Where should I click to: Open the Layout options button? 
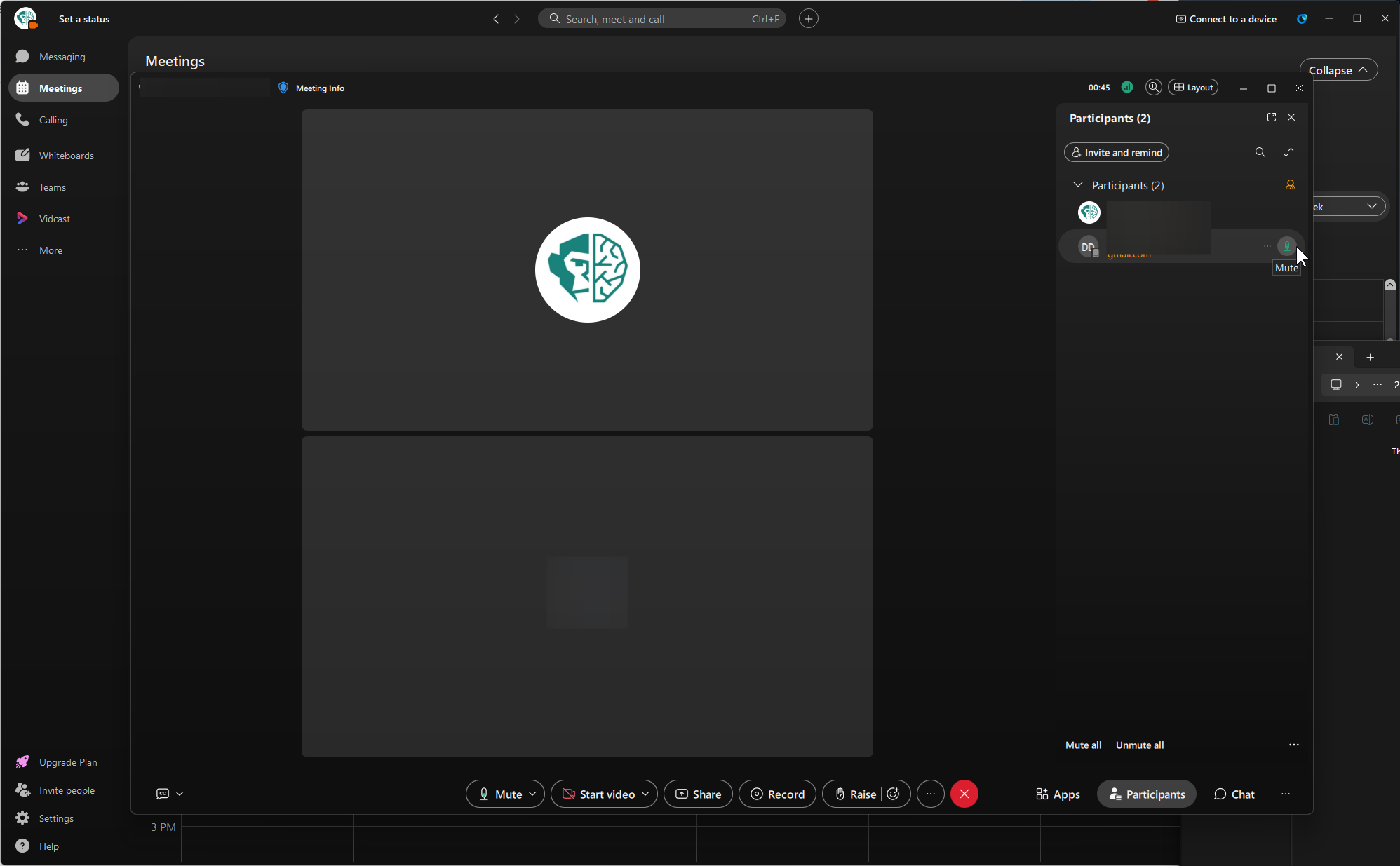pyautogui.click(x=1193, y=87)
